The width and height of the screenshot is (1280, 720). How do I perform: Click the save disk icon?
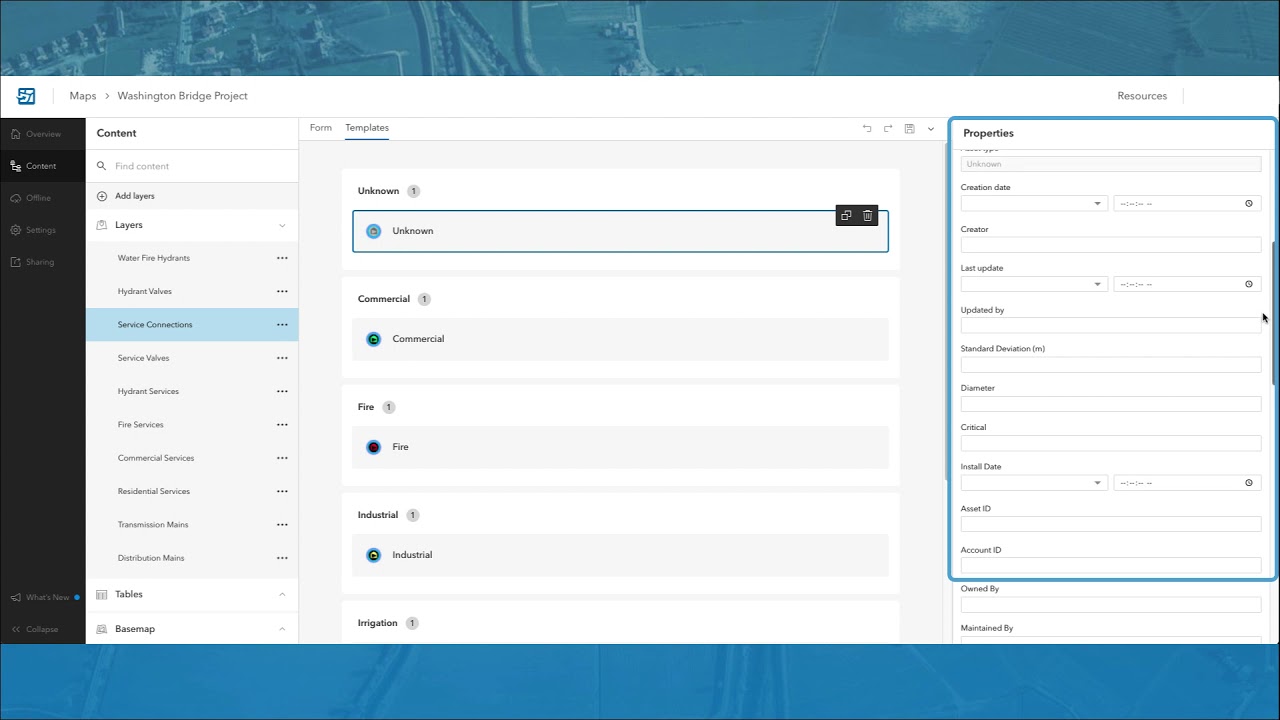point(909,129)
